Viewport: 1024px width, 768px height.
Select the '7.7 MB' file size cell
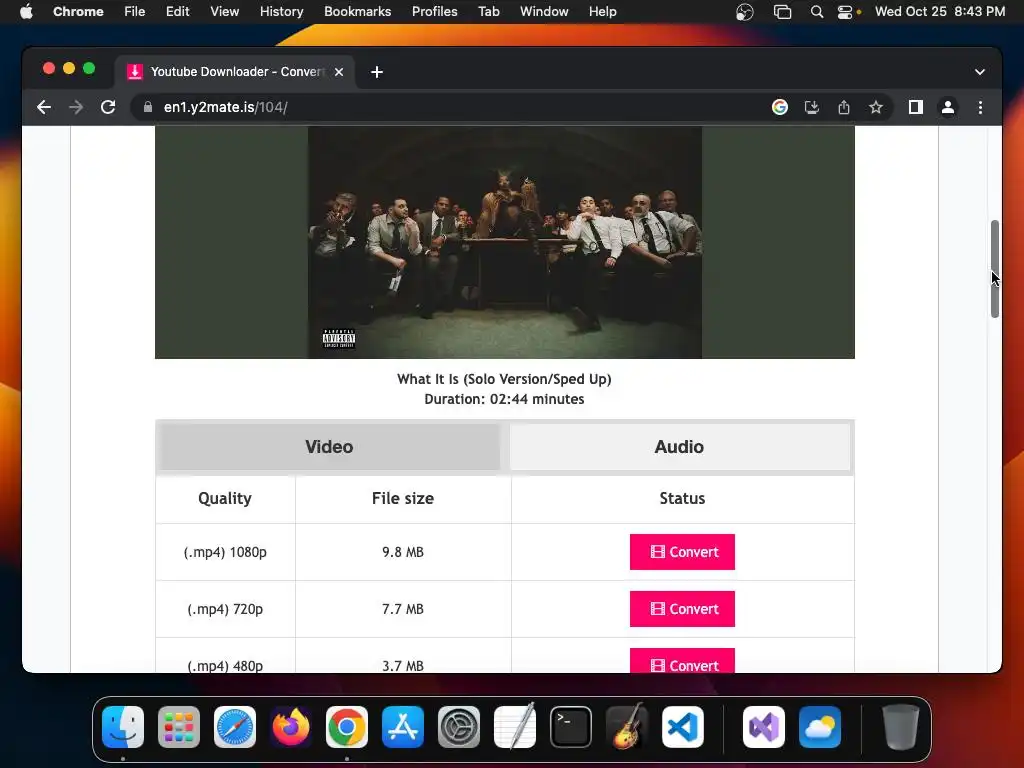click(x=403, y=609)
